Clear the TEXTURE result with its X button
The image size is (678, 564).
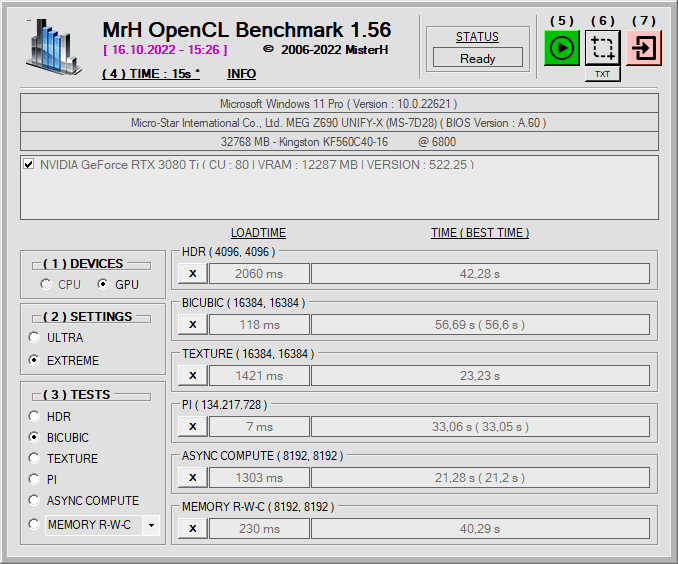tap(193, 375)
